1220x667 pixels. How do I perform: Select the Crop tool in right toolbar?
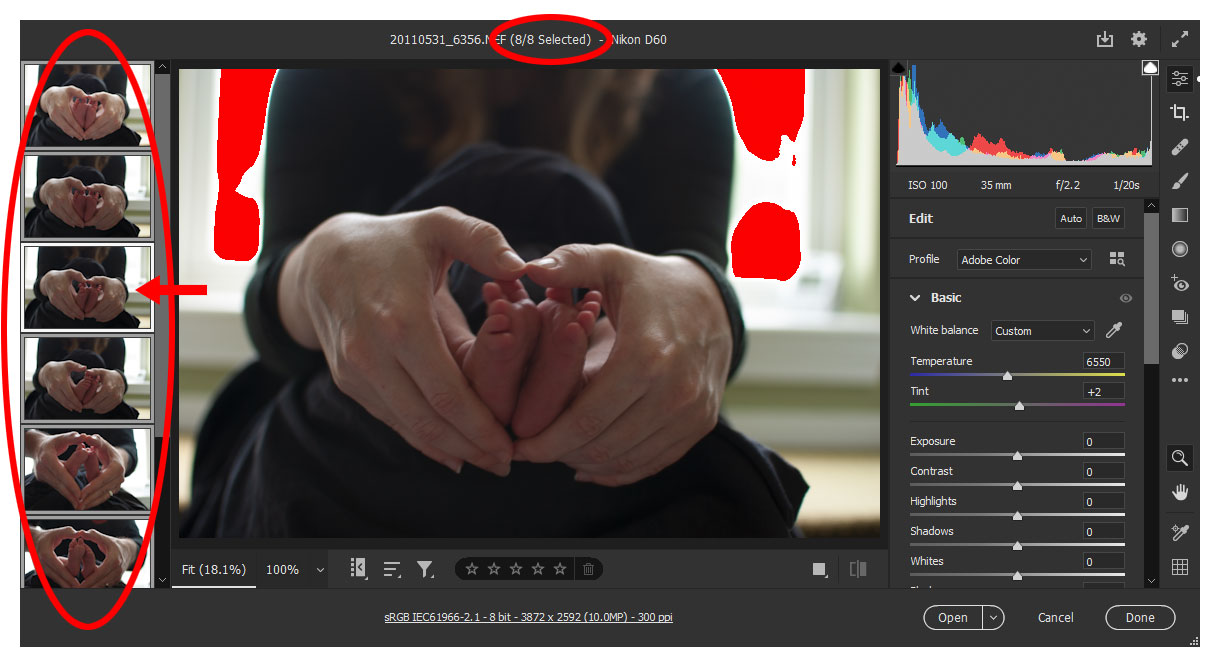[x=1180, y=112]
